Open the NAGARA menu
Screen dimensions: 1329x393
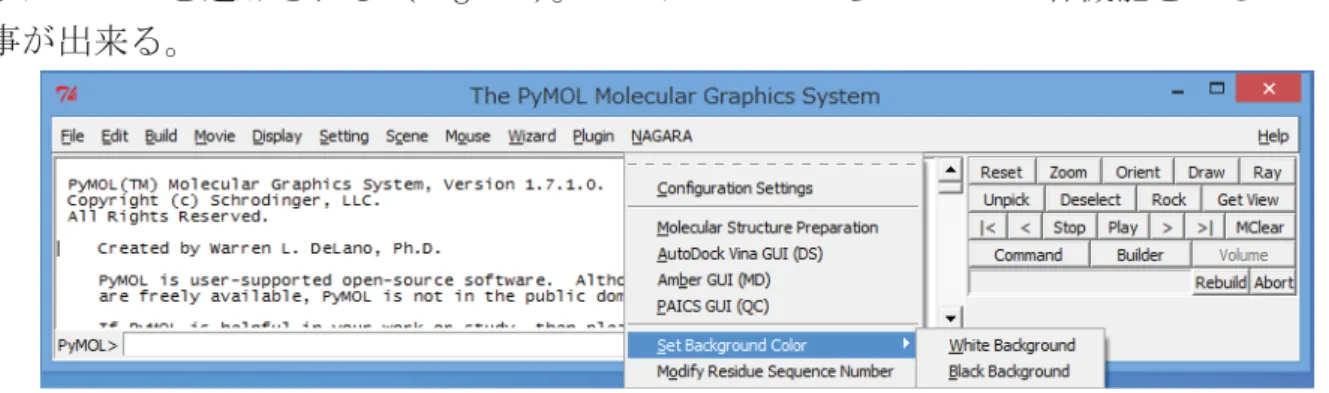[661, 136]
